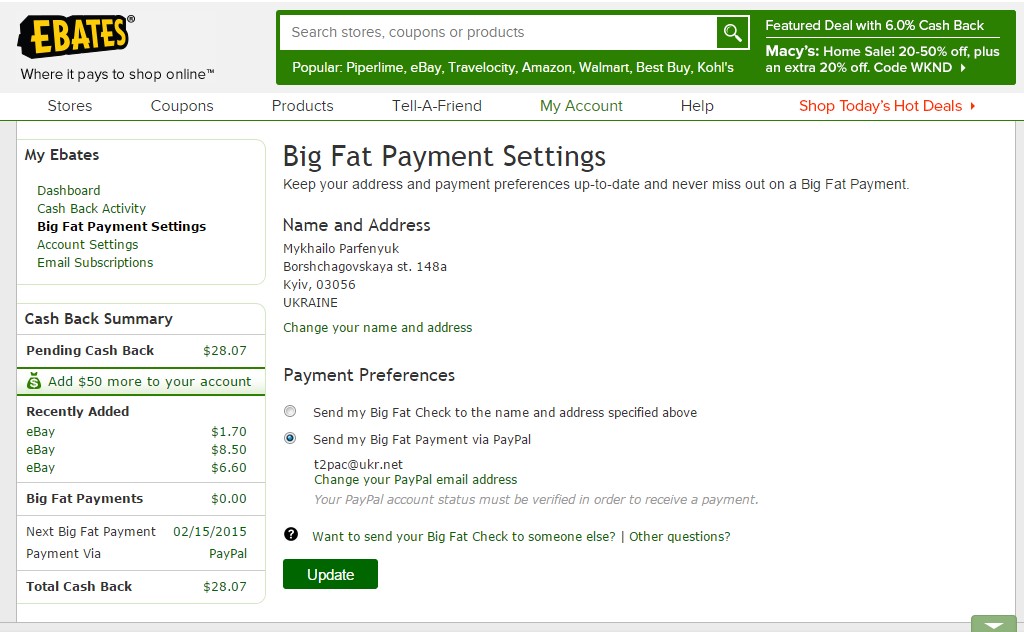
Task: Open Other questions link
Action: pos(680,537)
